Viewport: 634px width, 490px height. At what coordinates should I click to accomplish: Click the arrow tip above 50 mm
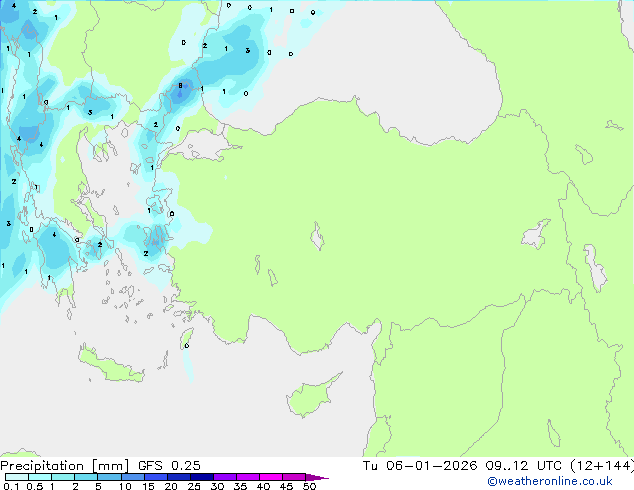[x=317, y=477]
